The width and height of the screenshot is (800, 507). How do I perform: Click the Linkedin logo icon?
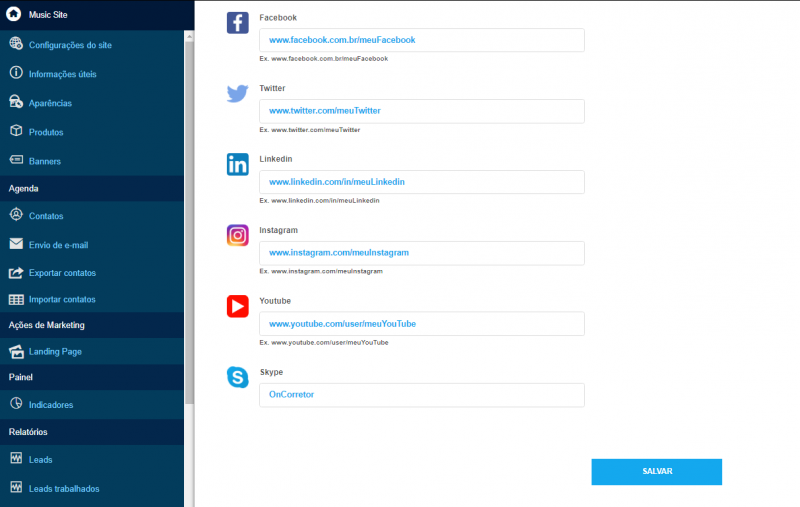(238, 164)
